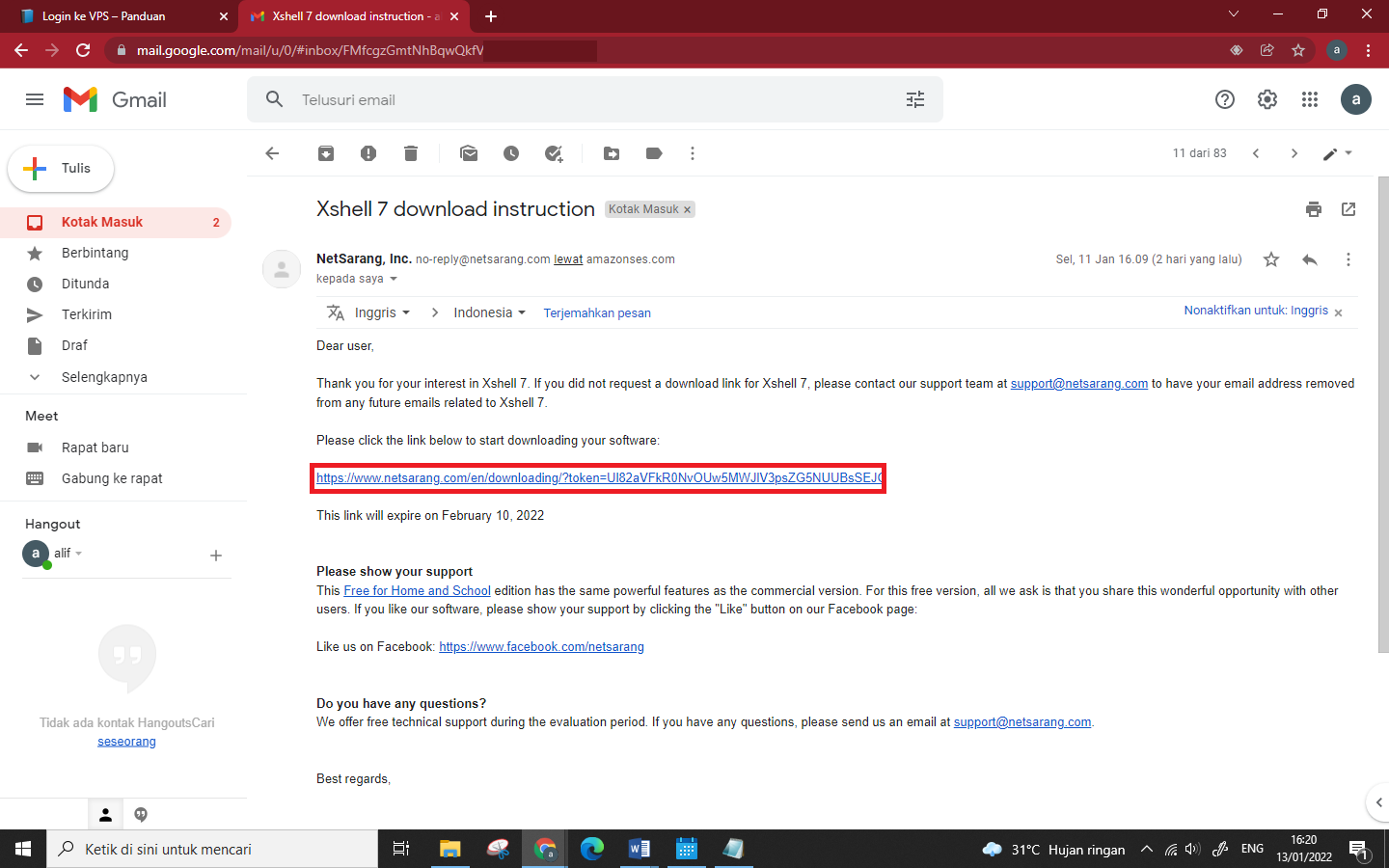Star the NetSarang message
The width and height of the screenshot is (1389, 868).
click(x=1271, y=259)
